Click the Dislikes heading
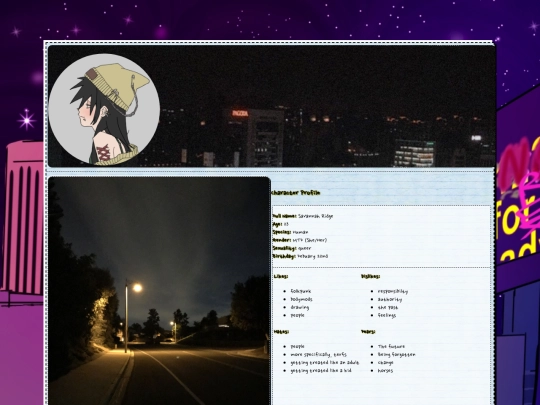The width and height of the screenshot is (540, 405). tap(371, 276)
